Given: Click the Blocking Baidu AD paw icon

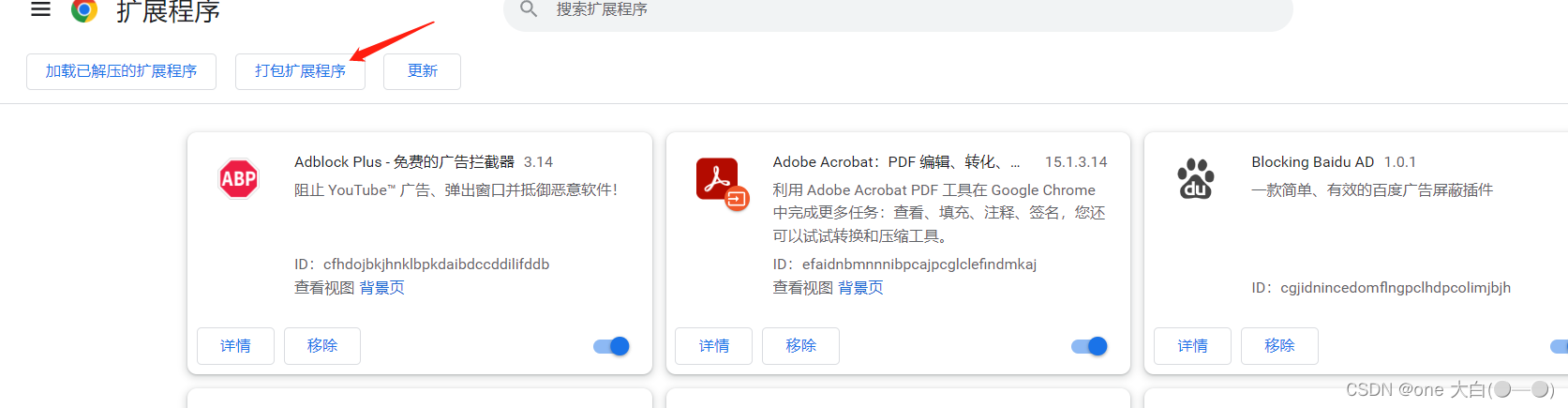Looking at the screenshot, I should tap(1196, 178).
